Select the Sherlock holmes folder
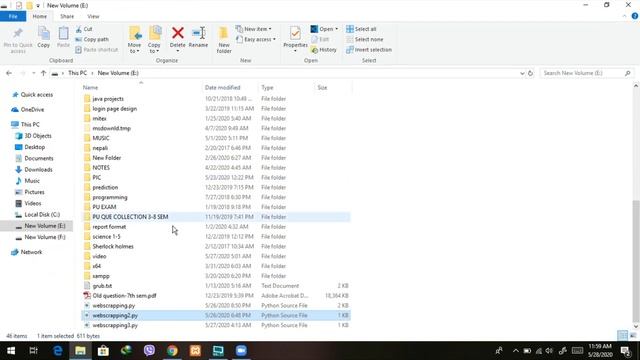The width and height of the screenshot is (640, 360). [216, 247]
